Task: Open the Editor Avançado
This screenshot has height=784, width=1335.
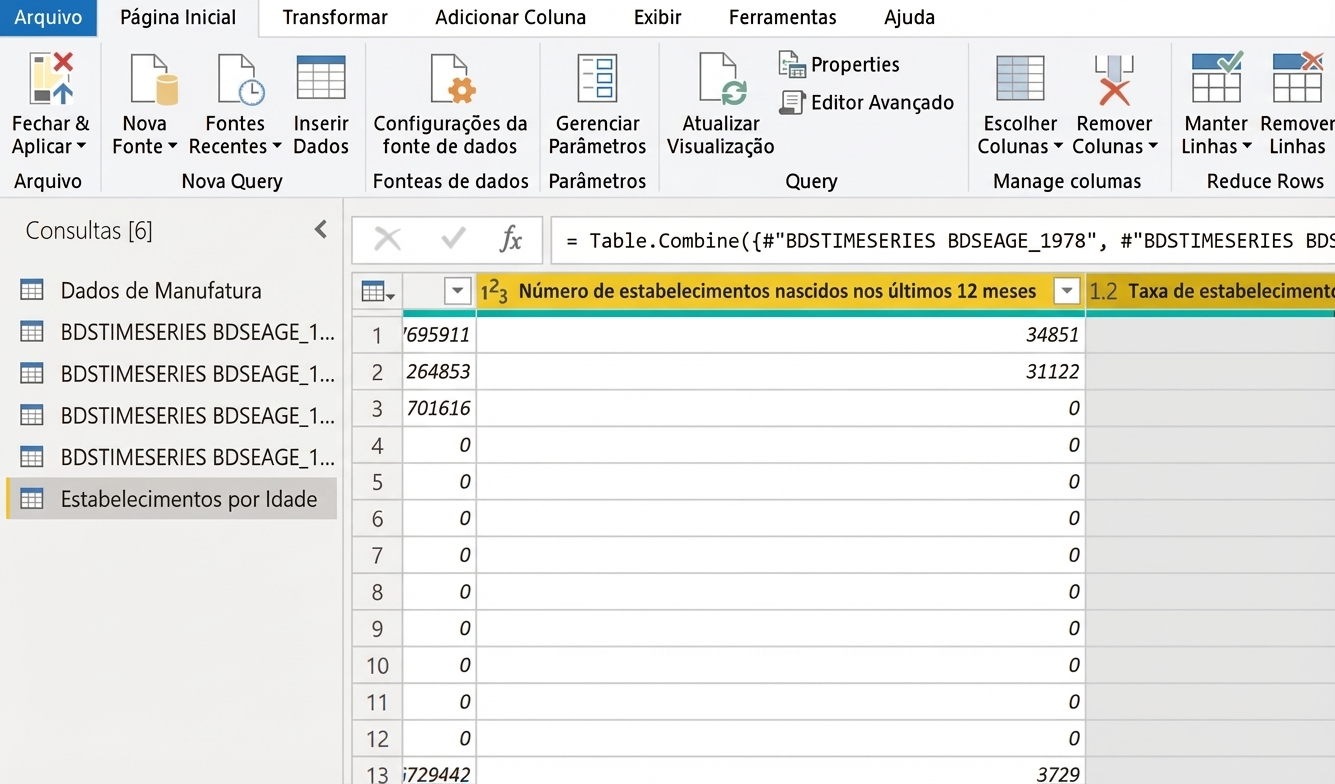Action: [867, 102]
